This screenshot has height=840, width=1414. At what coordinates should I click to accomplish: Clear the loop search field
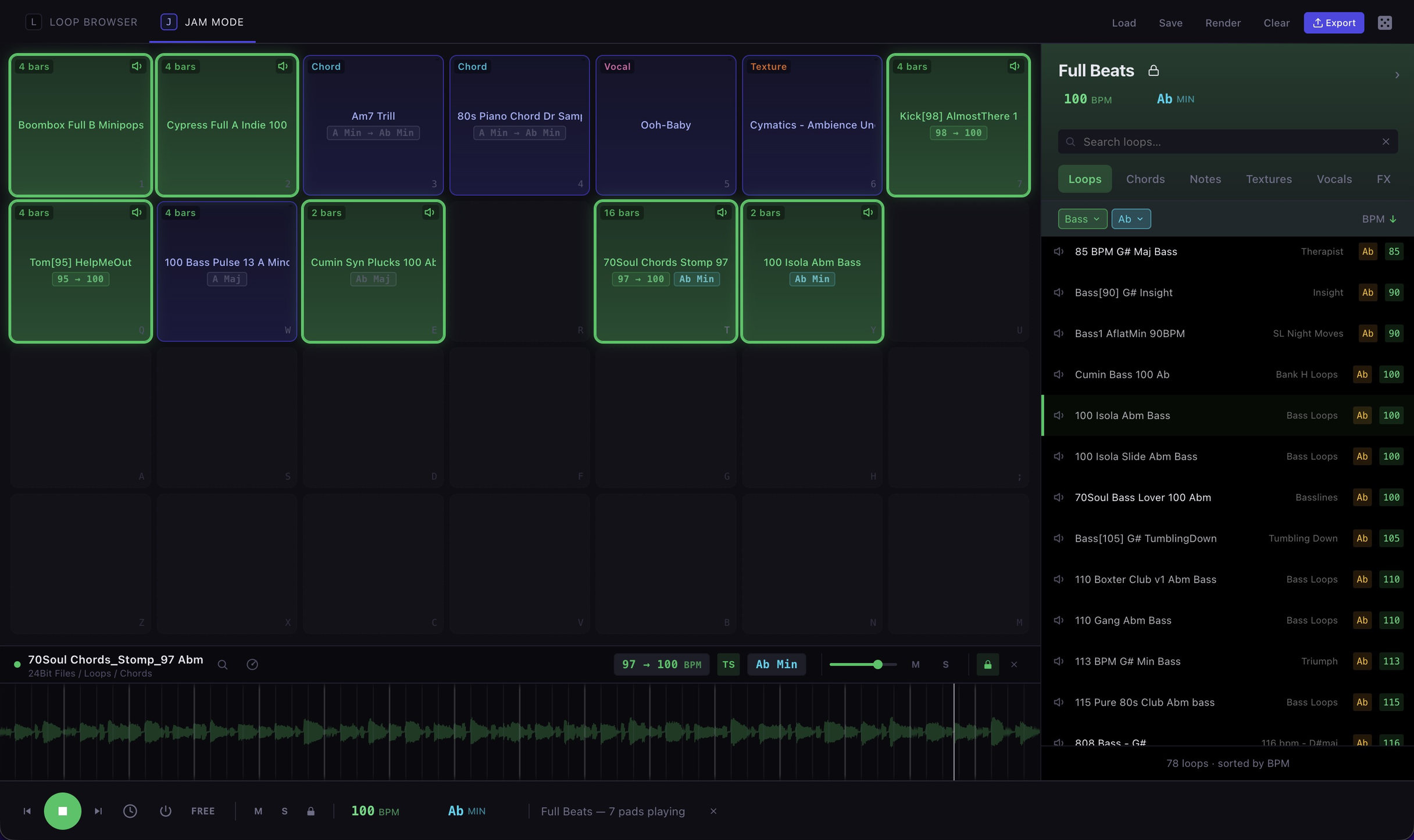1386,142
